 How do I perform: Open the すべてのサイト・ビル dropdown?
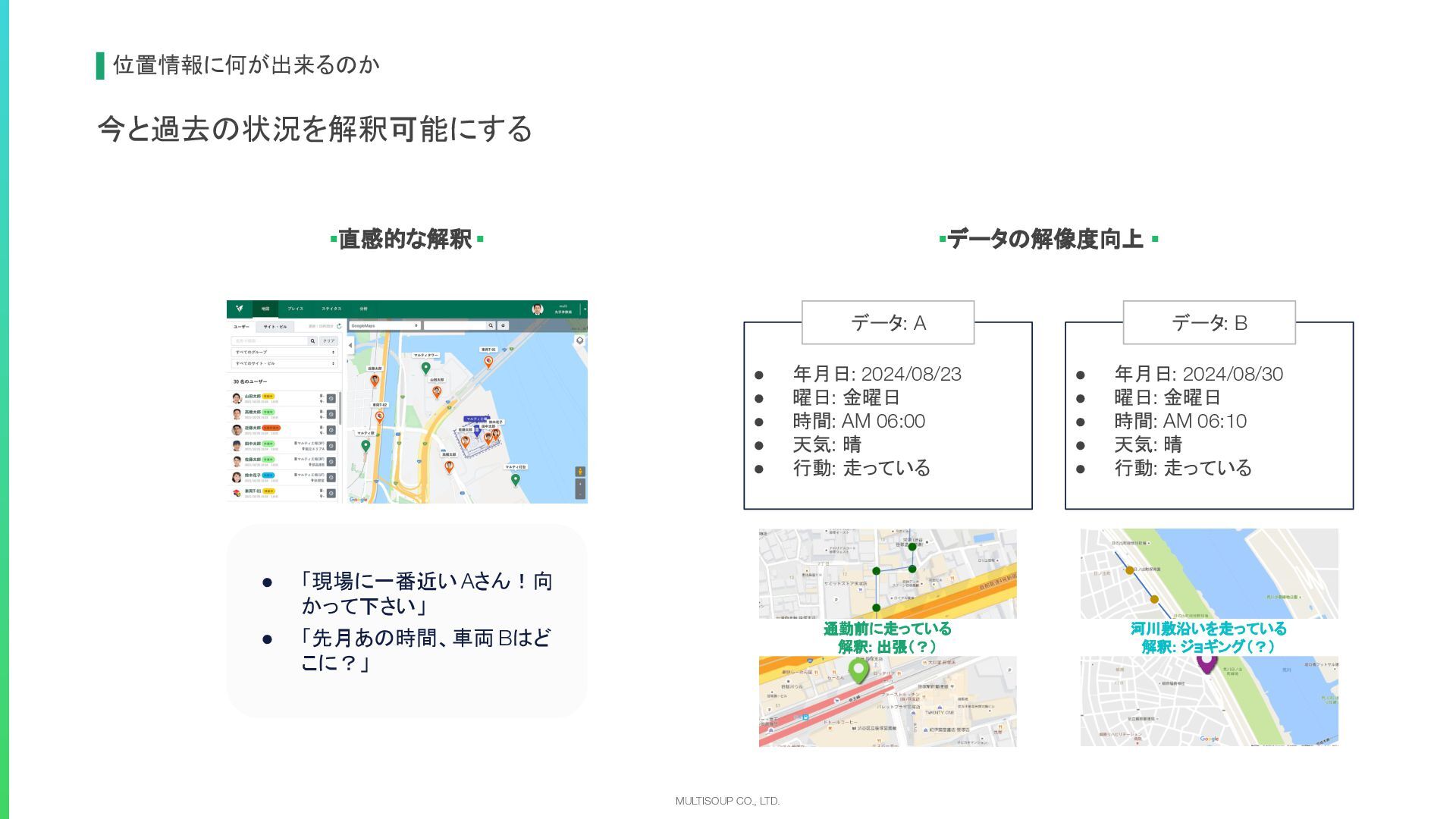click(284, 364)
